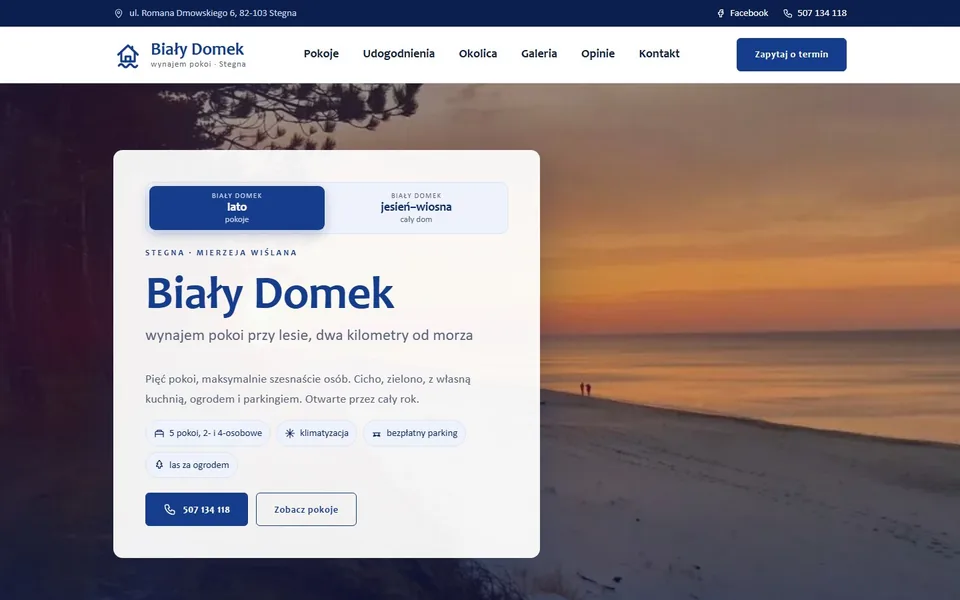The width and height of the screenshot is (960, 600).
Task: Click the paragraph starting Pięć pokoi
Action: pyautogui.click(x=308, y=389)
